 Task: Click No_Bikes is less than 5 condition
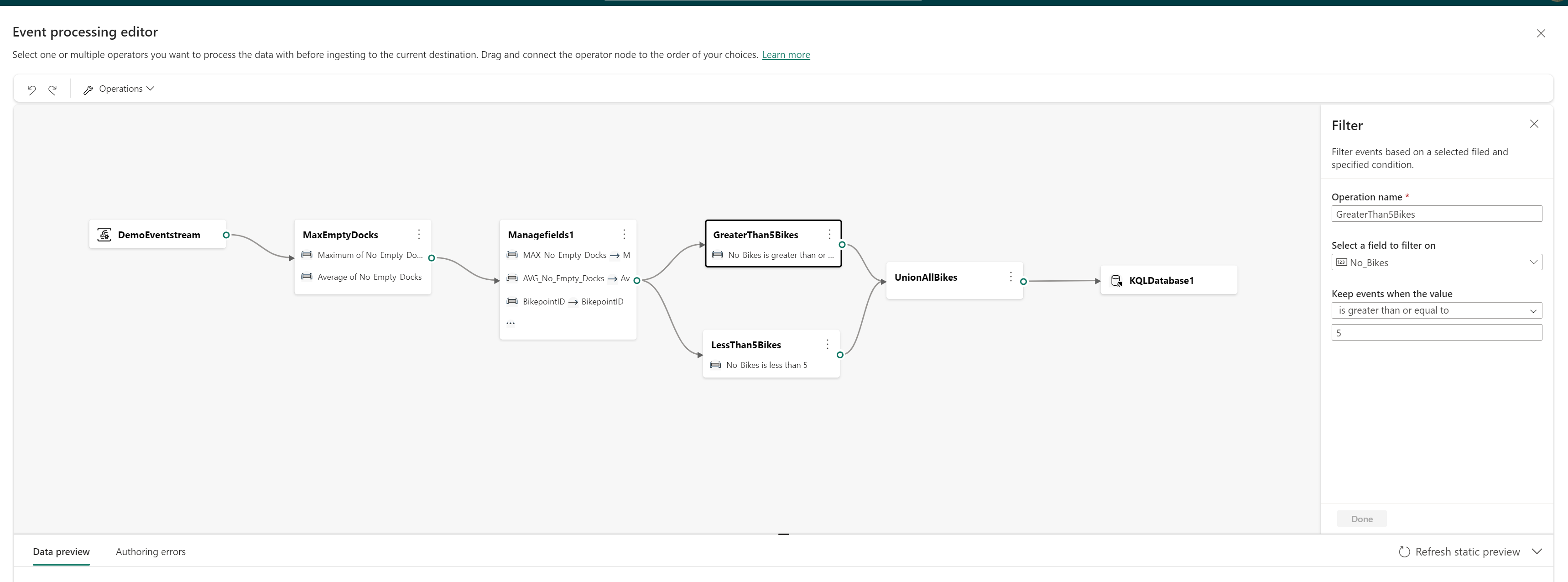759,365
